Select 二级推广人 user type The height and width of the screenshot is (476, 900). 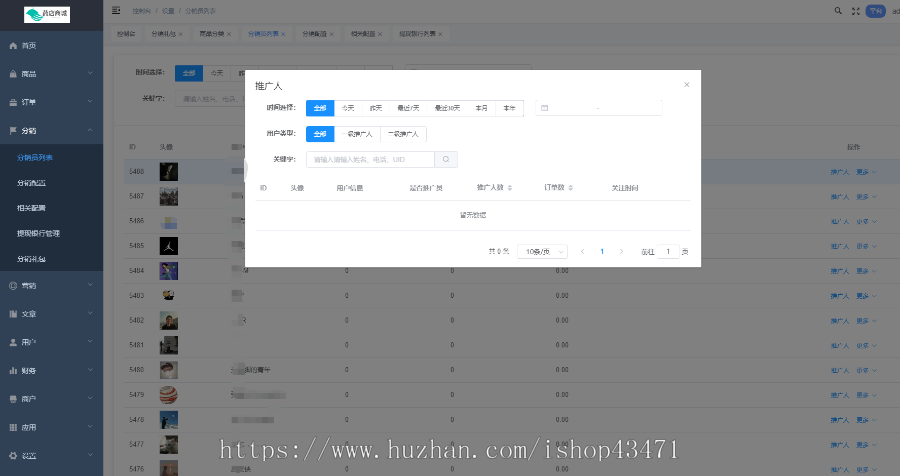(x=403, y=134)
